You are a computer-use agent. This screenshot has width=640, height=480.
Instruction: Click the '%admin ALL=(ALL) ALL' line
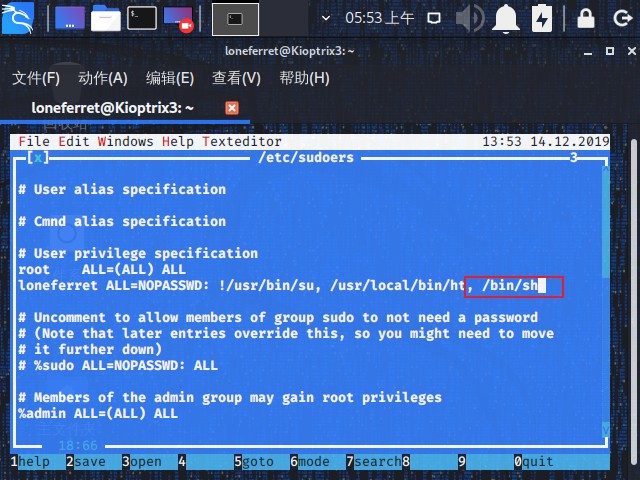98,413
